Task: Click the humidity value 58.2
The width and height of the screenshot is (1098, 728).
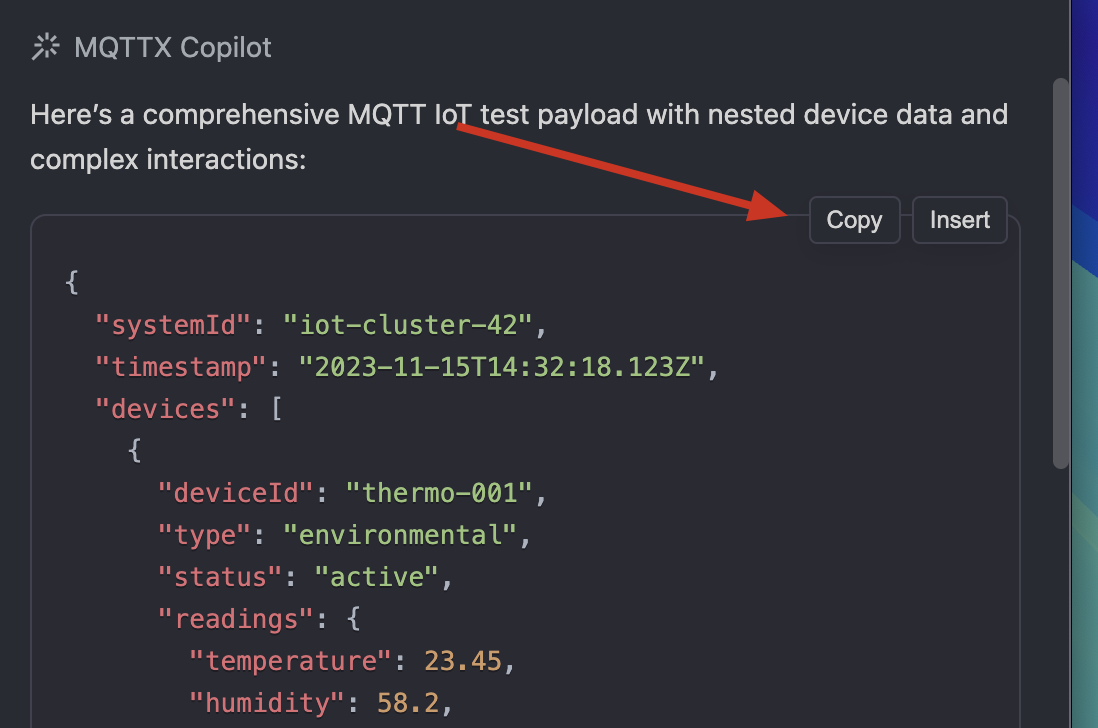Action: [x=407, y=704]
